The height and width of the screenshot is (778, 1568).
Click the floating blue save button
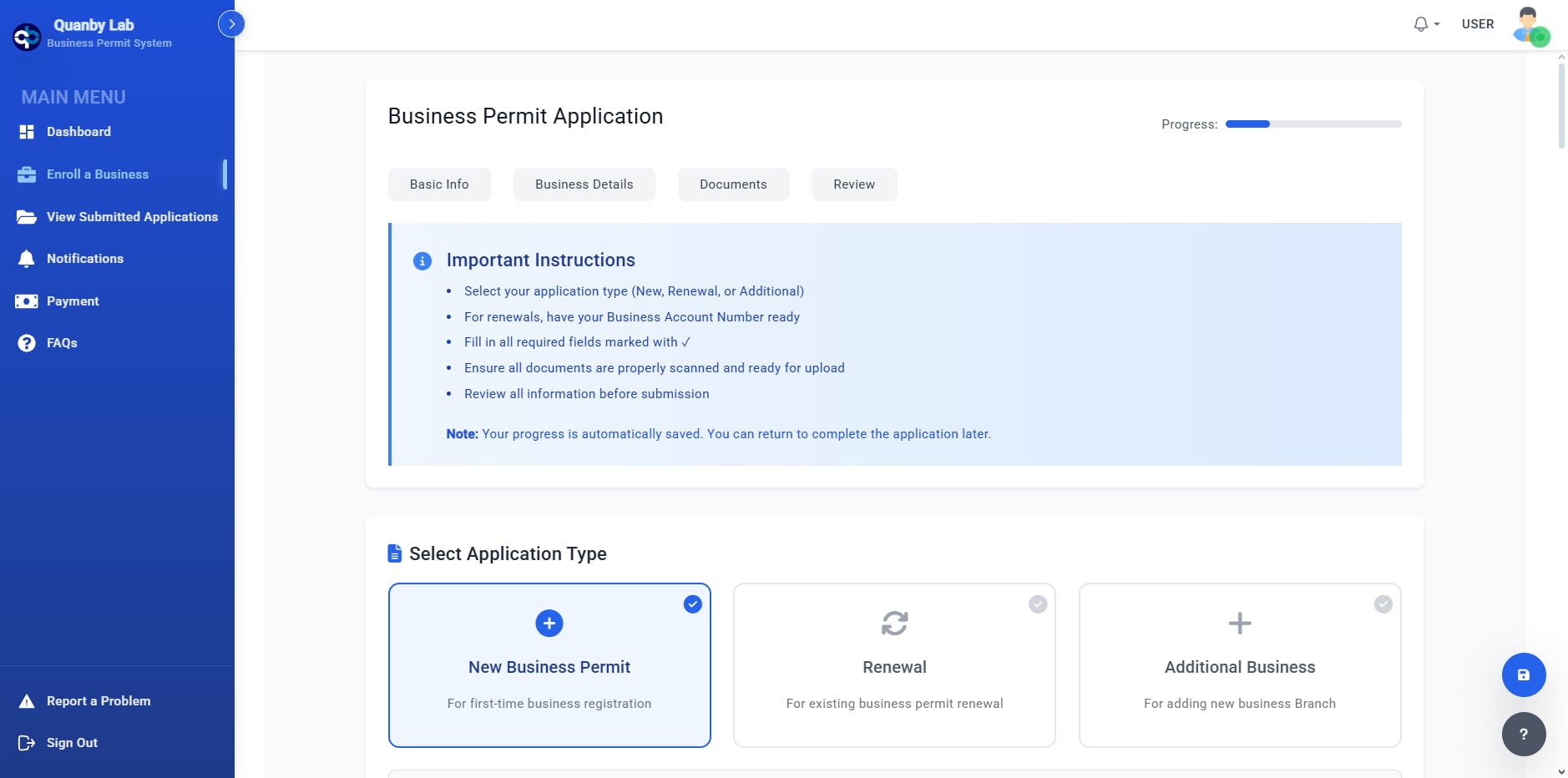[1522, 674]
